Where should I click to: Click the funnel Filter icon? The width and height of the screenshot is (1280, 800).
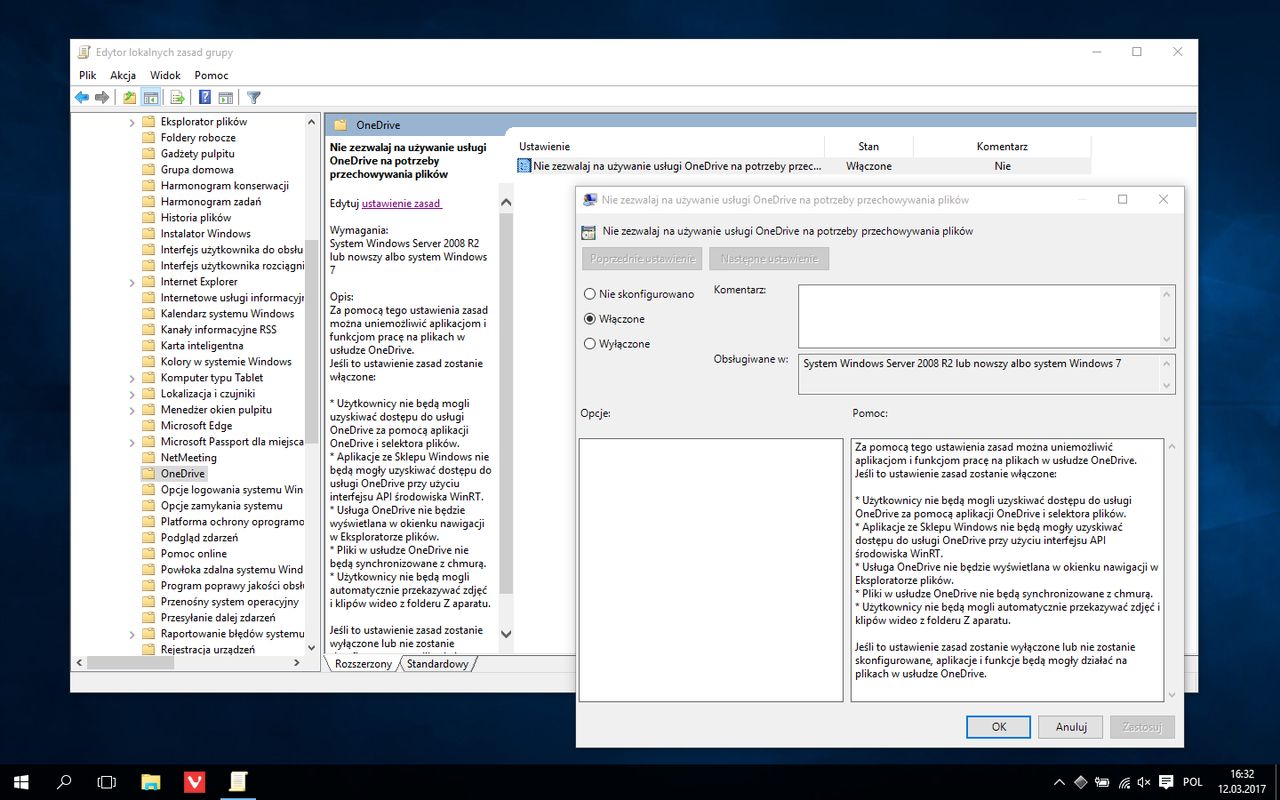click(254, 97)
